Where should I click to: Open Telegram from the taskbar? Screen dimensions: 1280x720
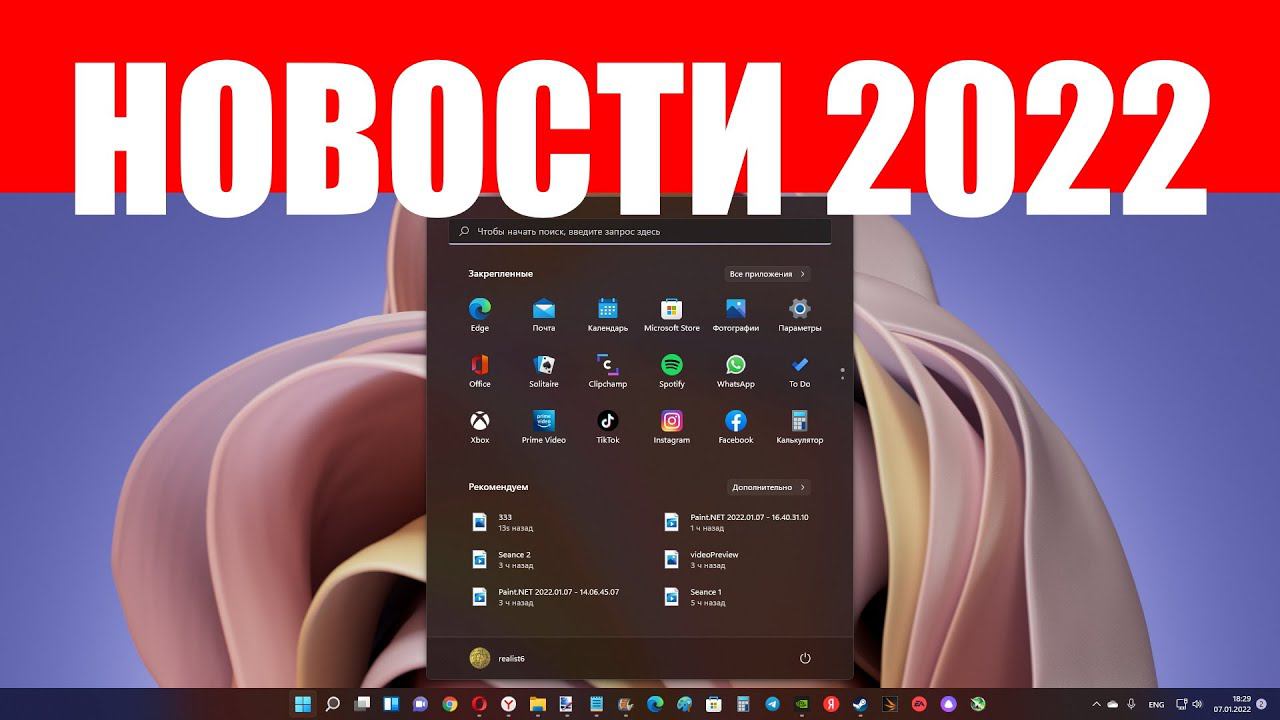click(x=772, y=704)
